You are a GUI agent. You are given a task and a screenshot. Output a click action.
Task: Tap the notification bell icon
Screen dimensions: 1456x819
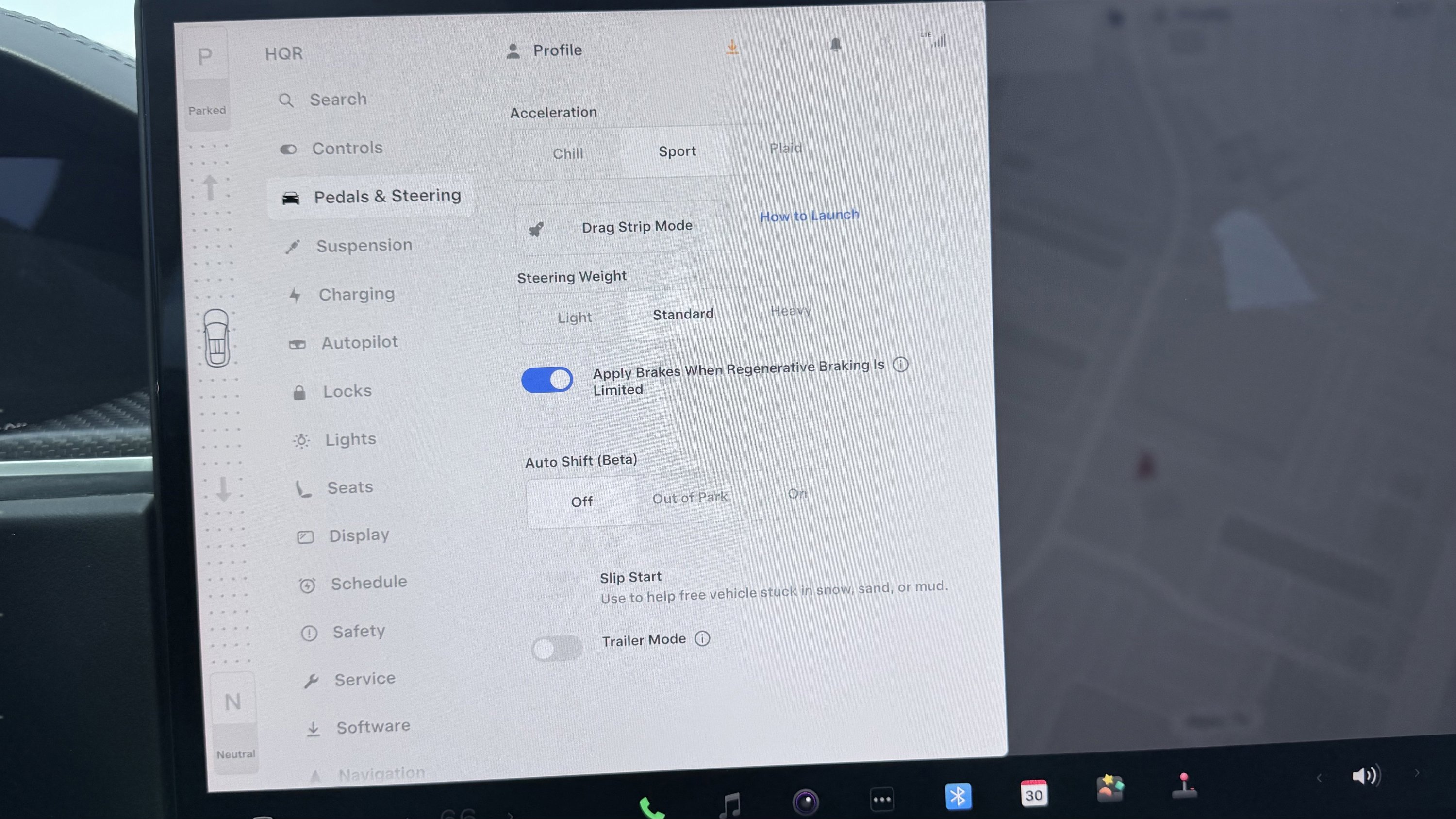point(835,45)
